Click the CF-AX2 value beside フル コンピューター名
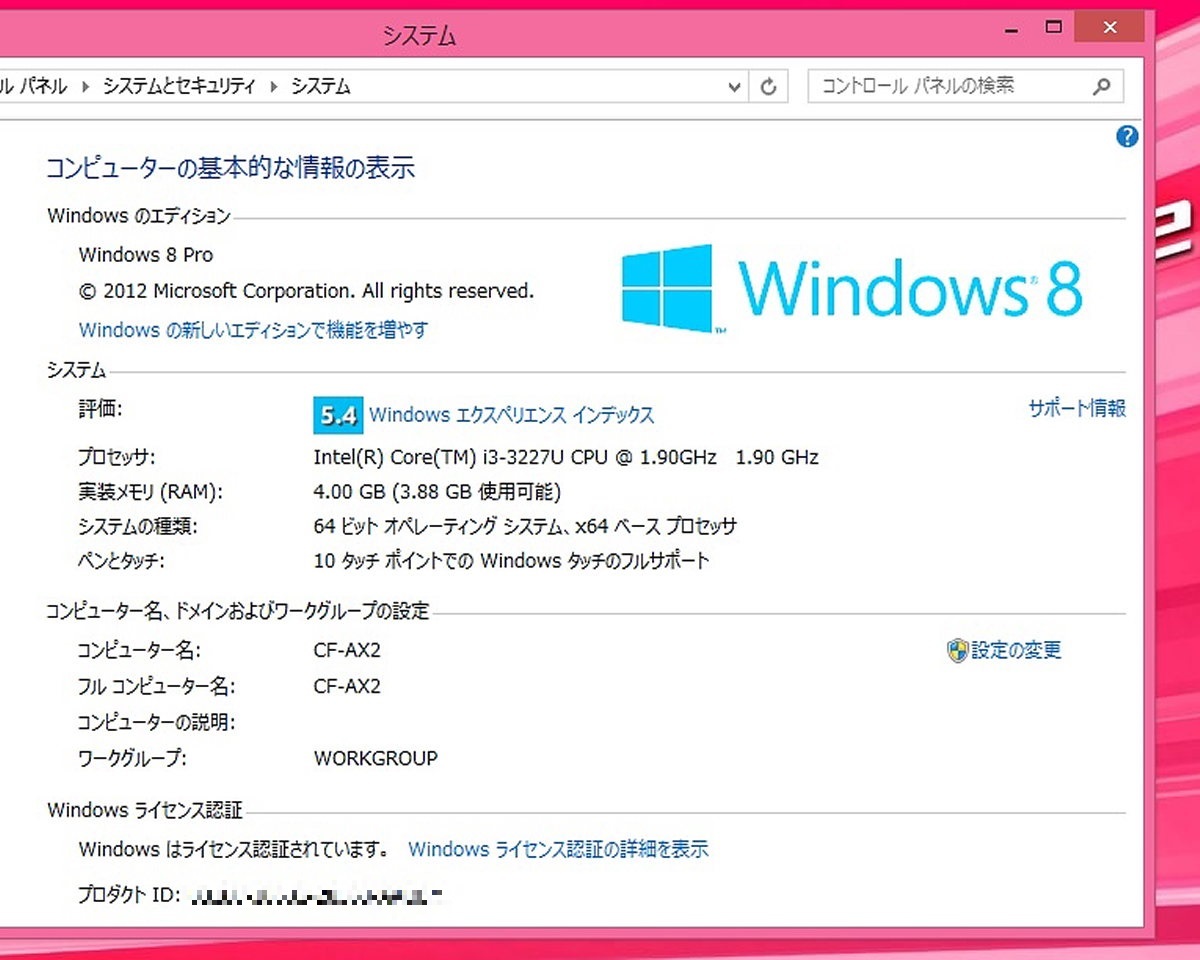1200x960 pixels. 347,687
